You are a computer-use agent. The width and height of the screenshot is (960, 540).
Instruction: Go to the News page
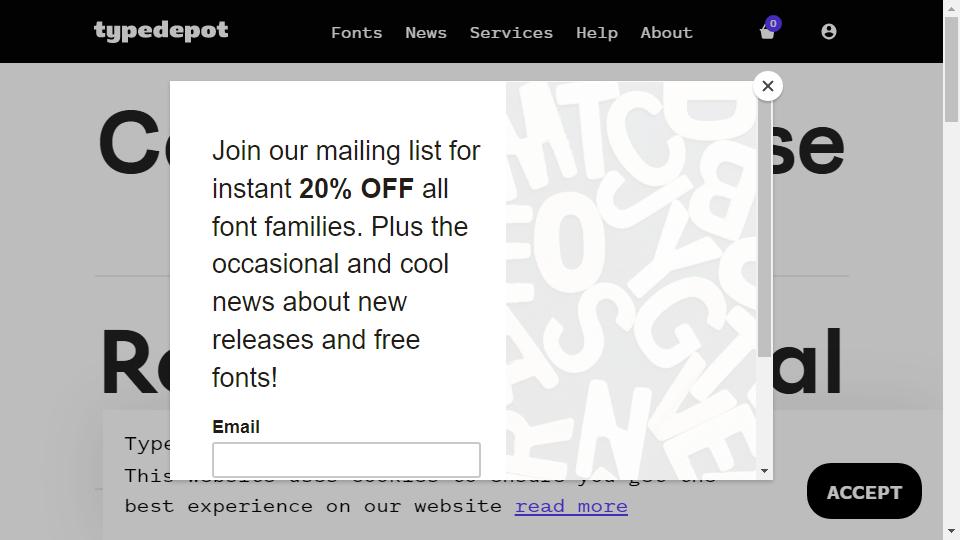(x=426, y=33)
